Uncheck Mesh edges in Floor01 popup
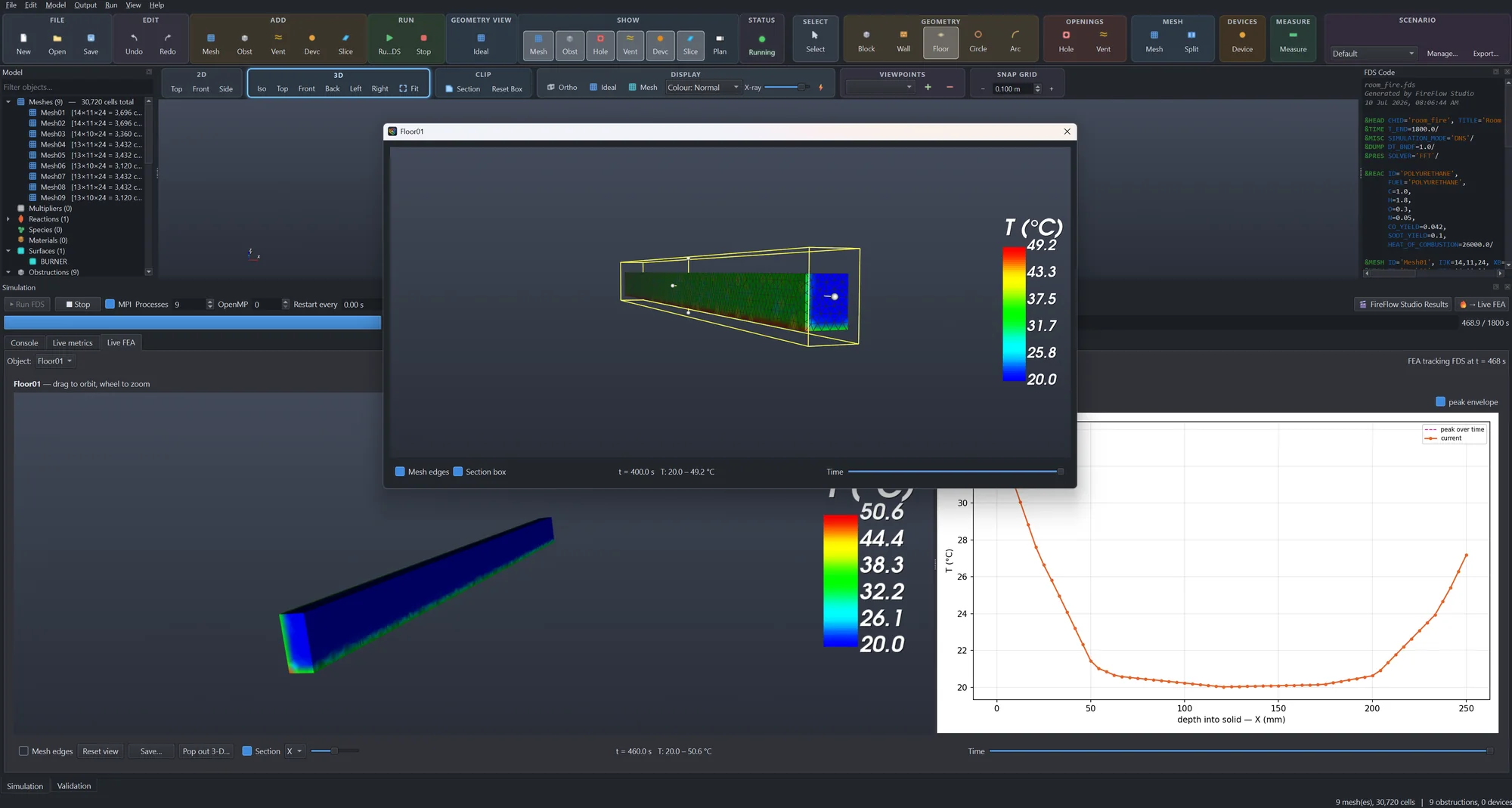This screenshot has width=1512, height=808. [400, 472]
